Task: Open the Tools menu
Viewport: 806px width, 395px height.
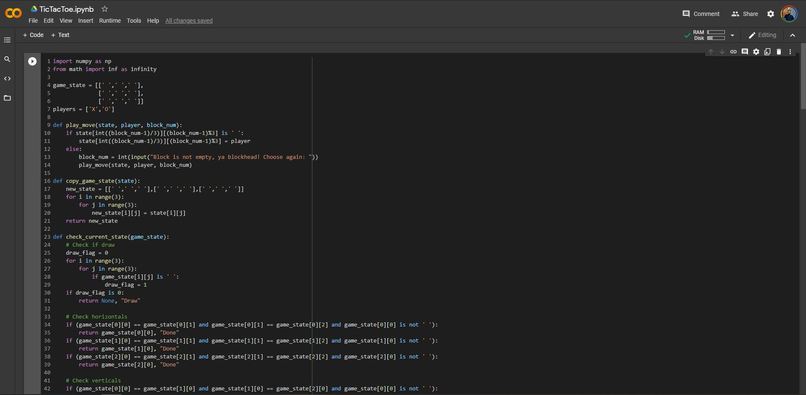Action: tap(134, 21)
